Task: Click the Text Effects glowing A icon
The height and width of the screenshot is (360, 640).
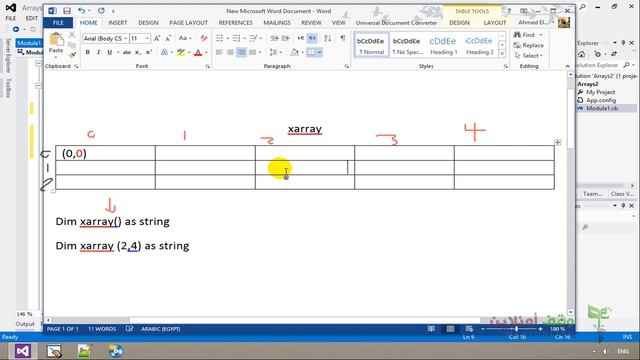Action: (164, 52)
